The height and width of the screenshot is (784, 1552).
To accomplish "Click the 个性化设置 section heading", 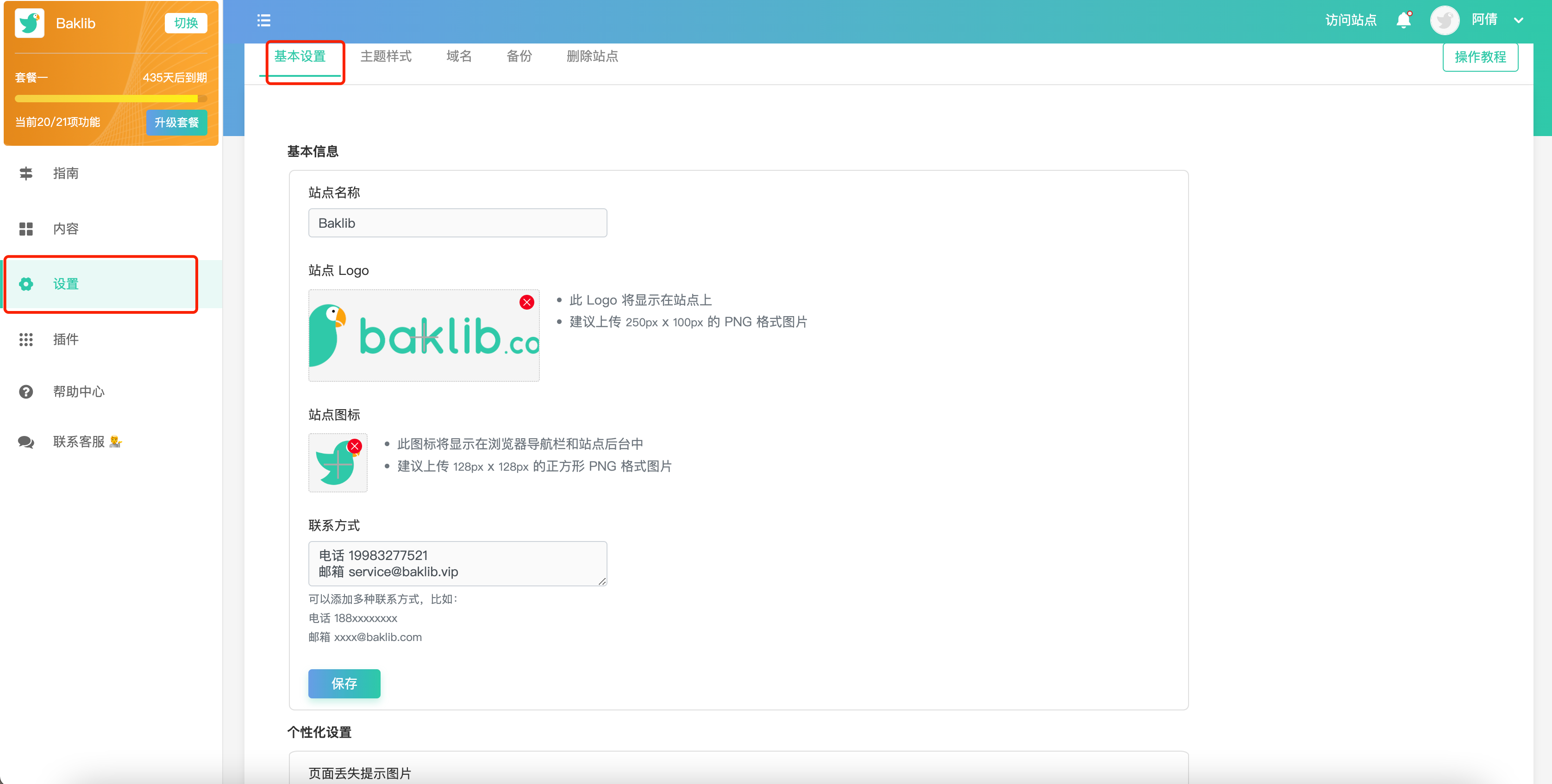I will (319, 732).
